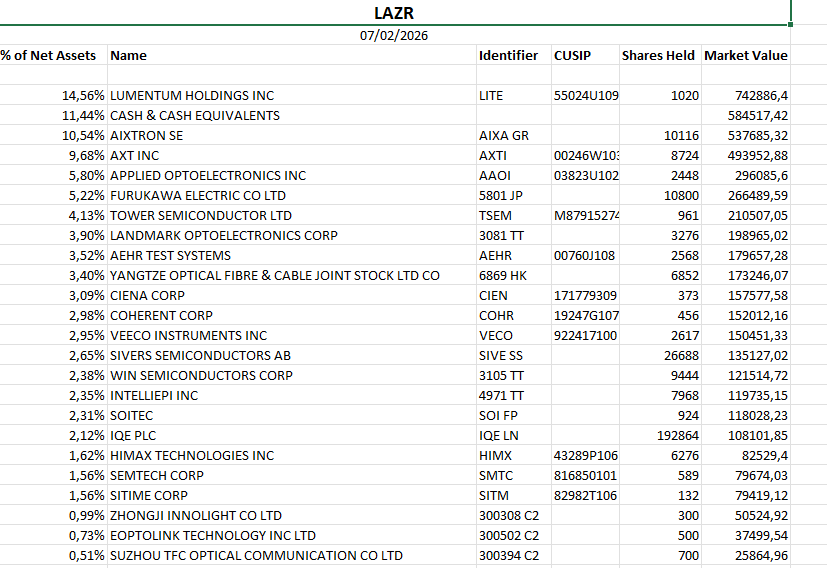Click the market value 79419,12
This screenshot has width=827, height=568.
[746, 496]
